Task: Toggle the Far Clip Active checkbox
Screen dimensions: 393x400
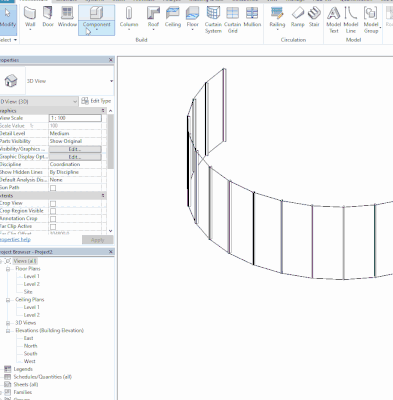Action: pos(53,227)
